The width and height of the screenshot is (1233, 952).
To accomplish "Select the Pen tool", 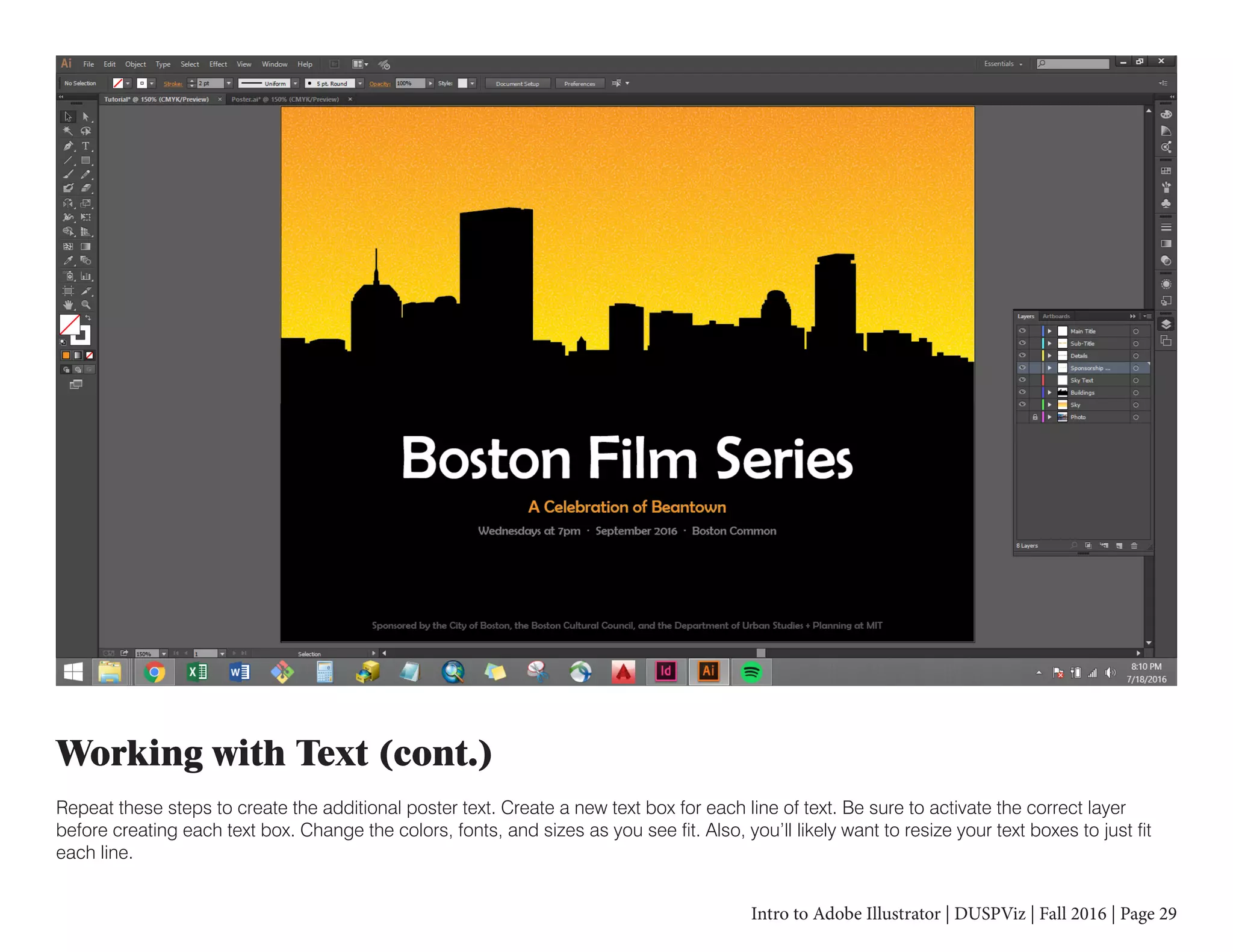I will point(68,146).
